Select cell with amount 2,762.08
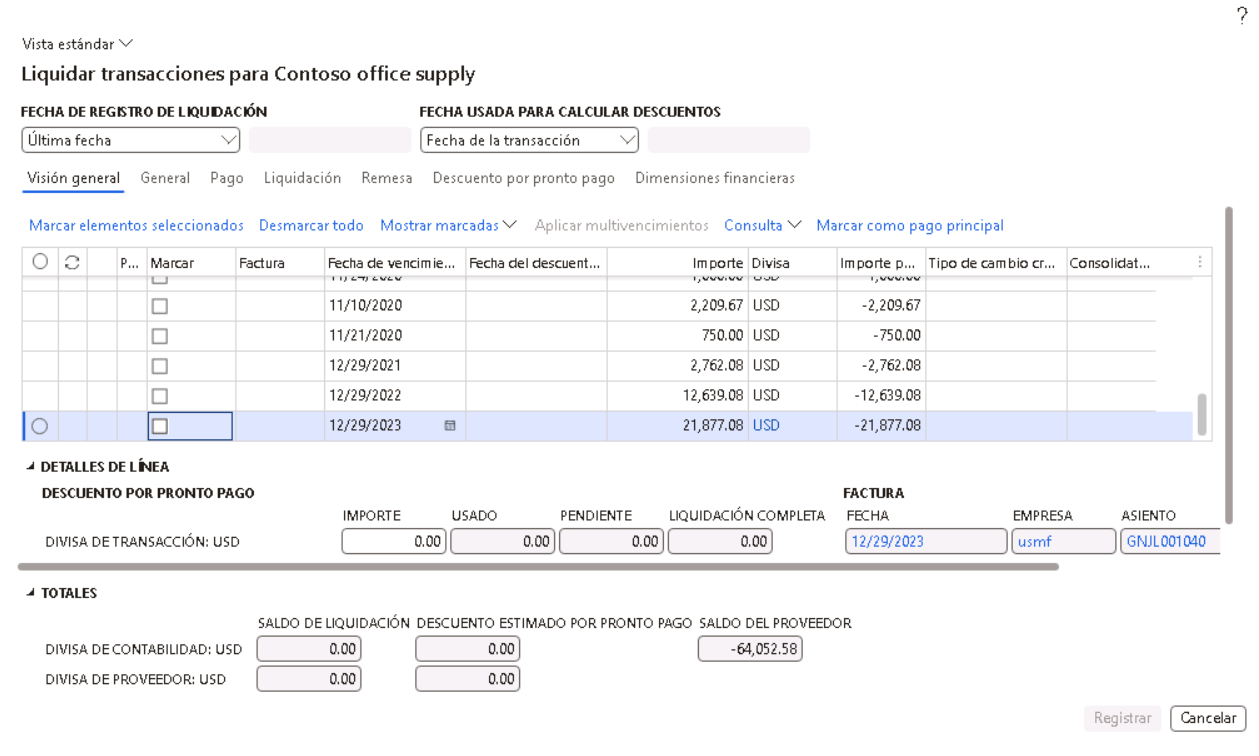Viewport: 1259px width, 756px height. point(678,366)
